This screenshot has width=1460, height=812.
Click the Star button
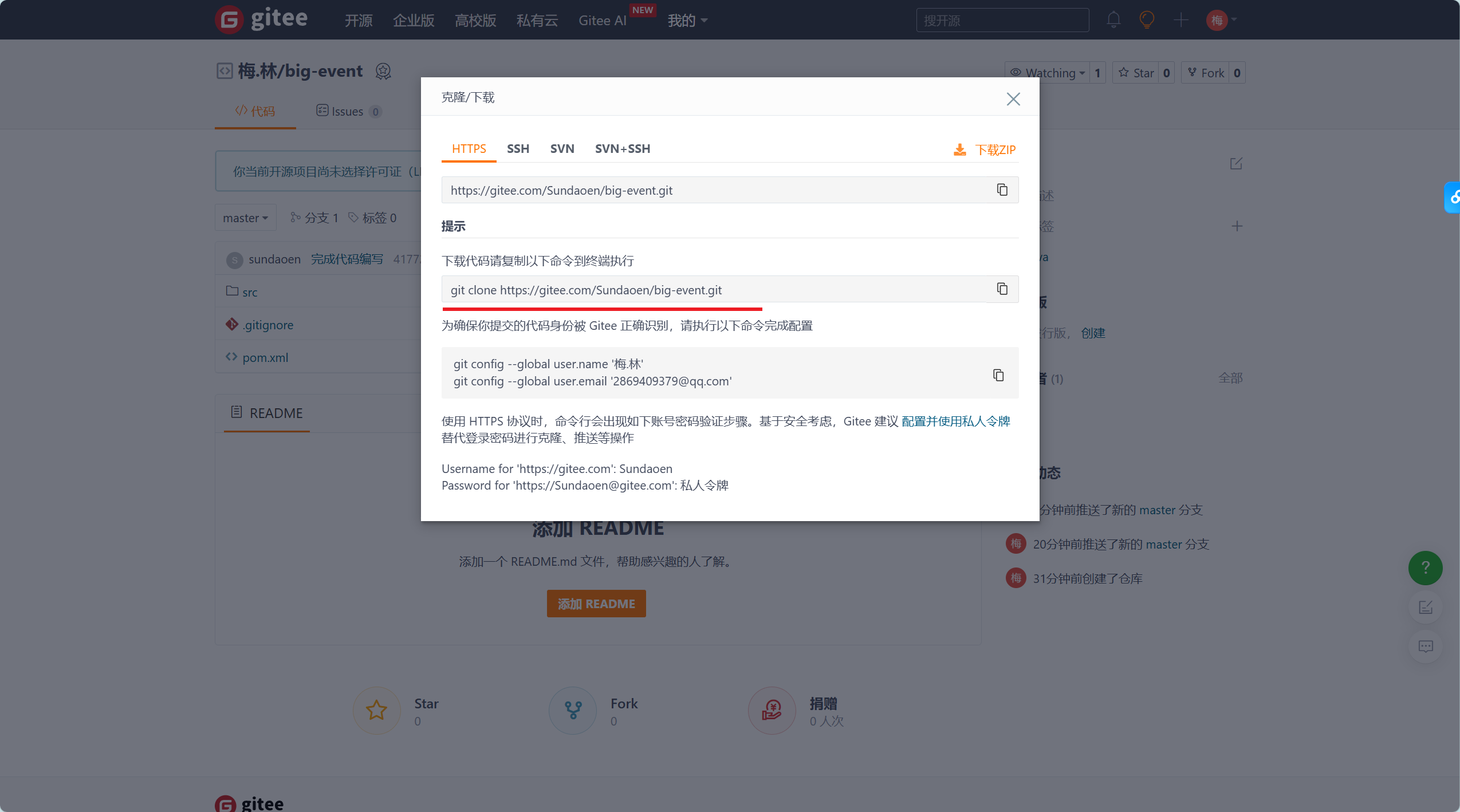pos(1136,73)
